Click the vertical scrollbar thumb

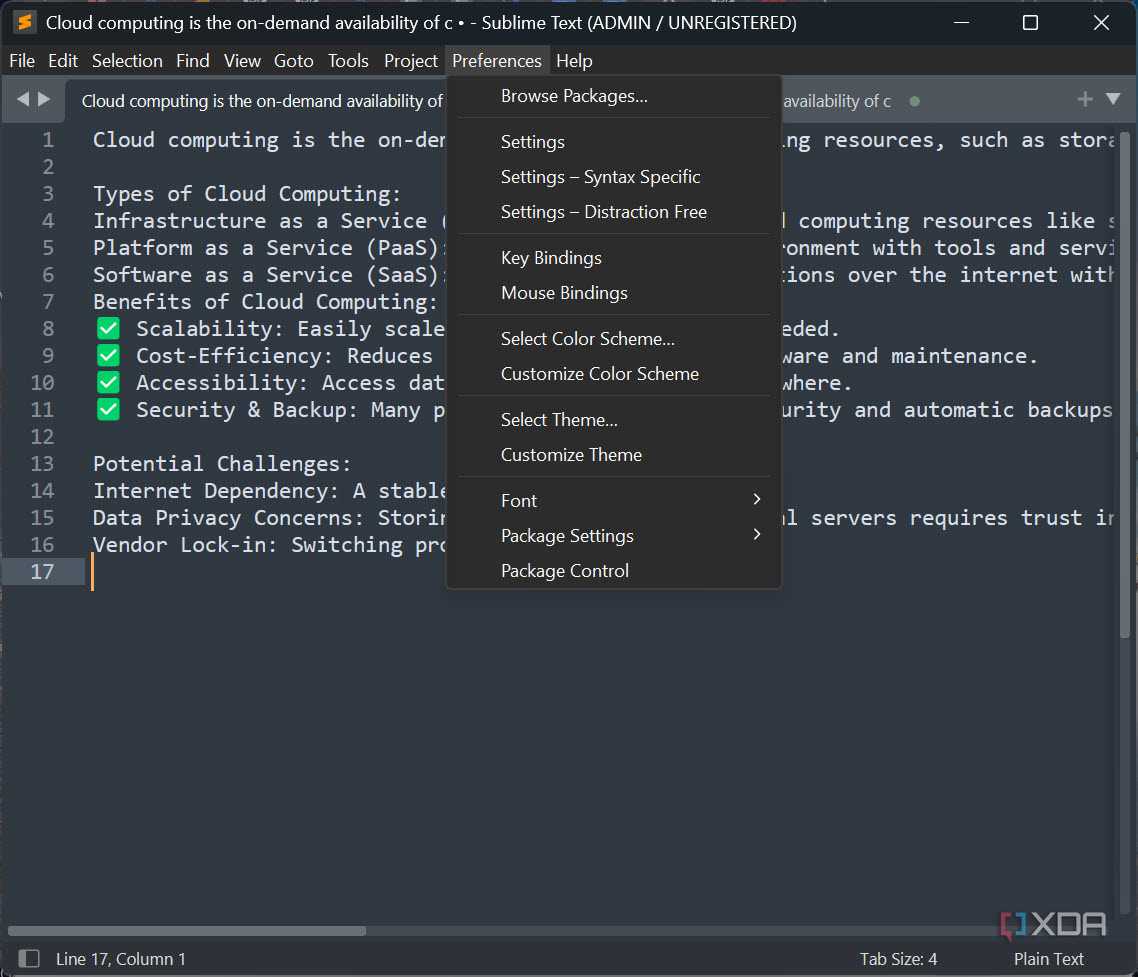coord(1124,385)
